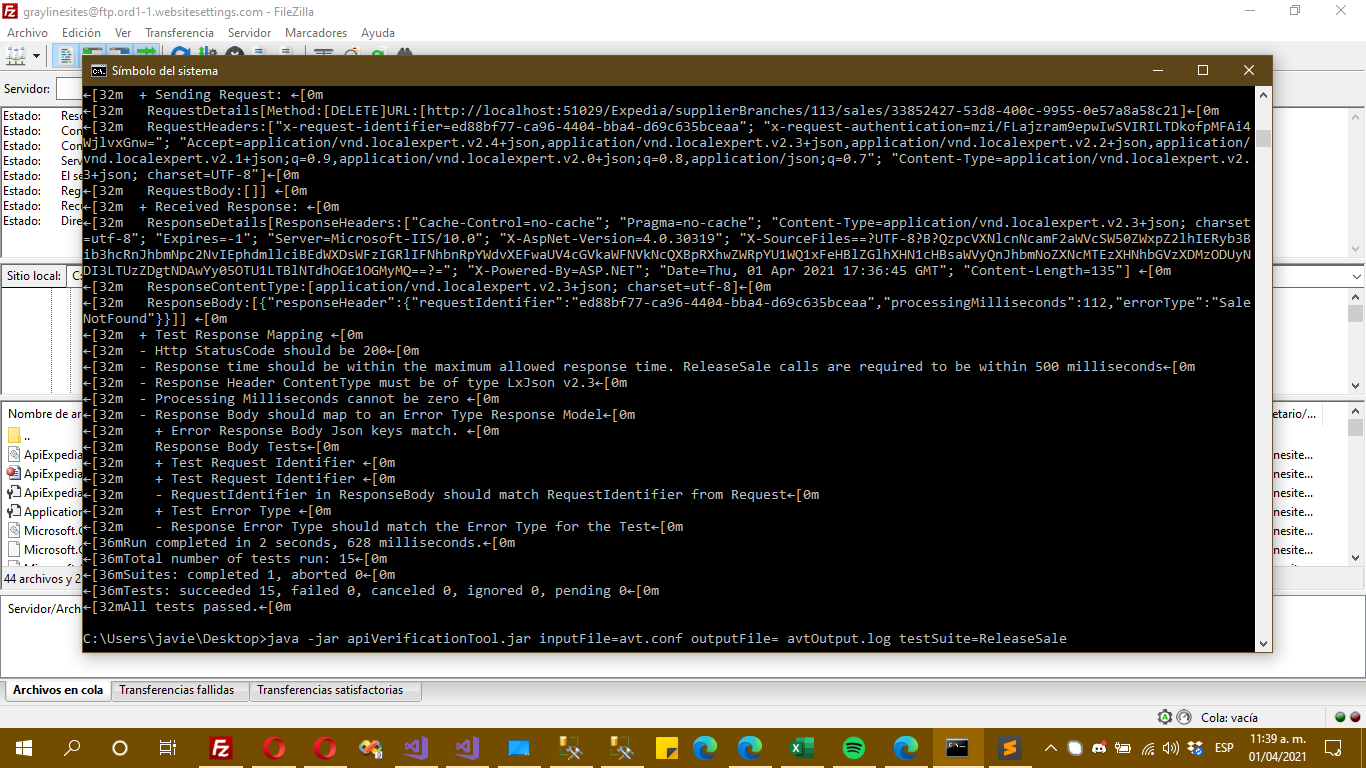Click Símbolo del sistema title bar icon

pos(99,71)
